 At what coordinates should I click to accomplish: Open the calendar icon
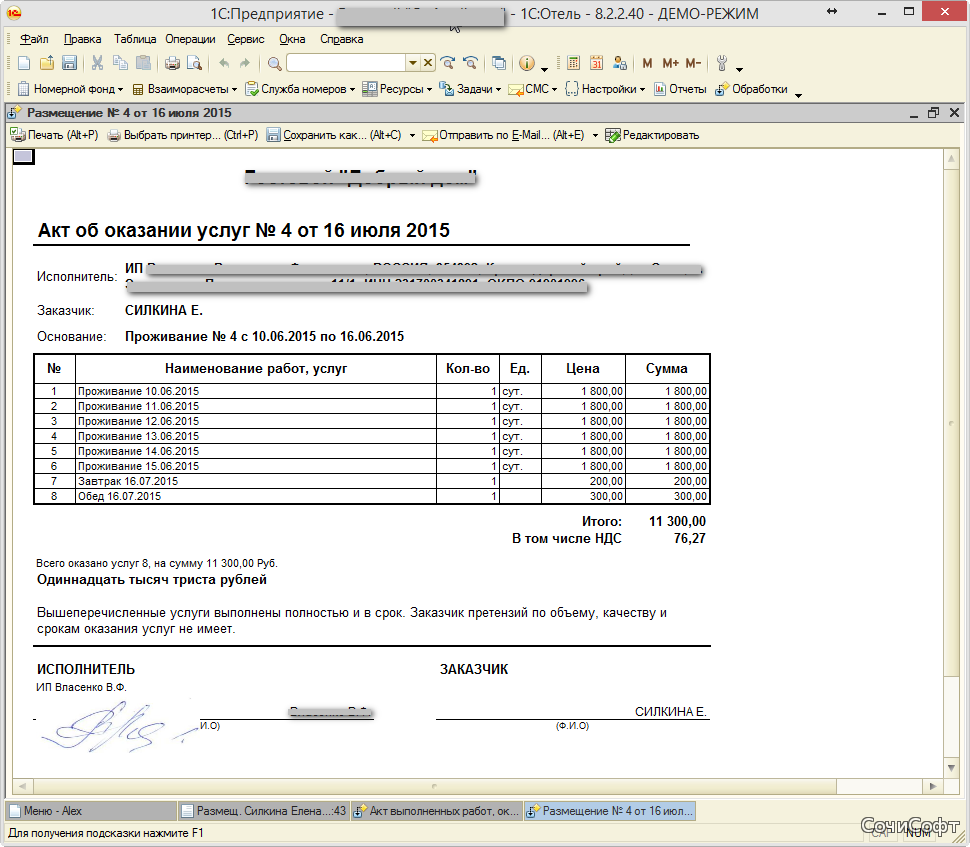pos(596,63)
